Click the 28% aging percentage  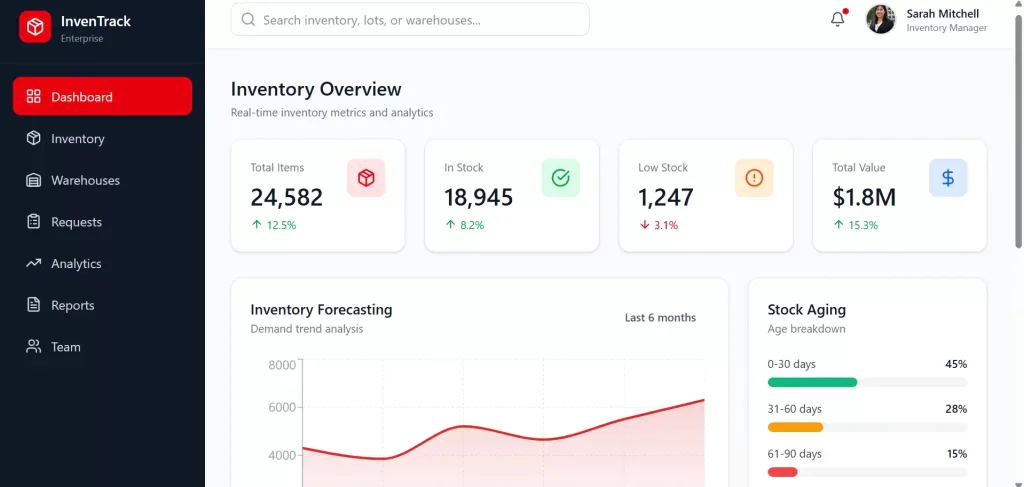956,409
